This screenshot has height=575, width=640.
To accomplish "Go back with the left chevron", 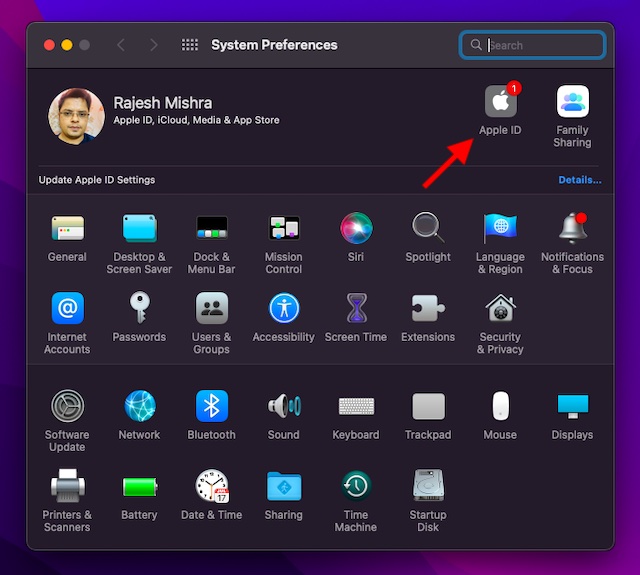I will point(121,45).
